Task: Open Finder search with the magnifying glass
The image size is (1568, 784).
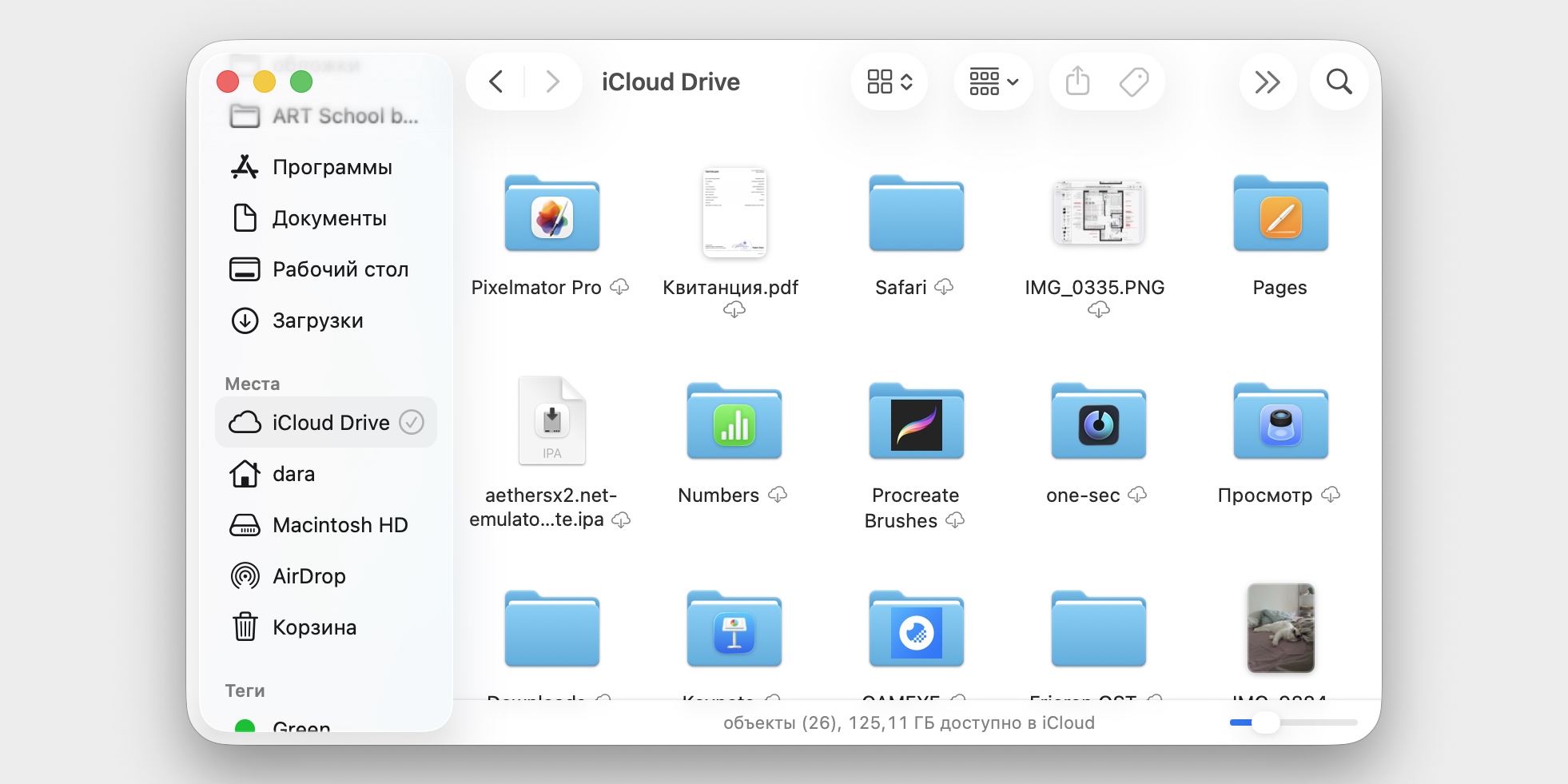Action: click(1339, 81)
